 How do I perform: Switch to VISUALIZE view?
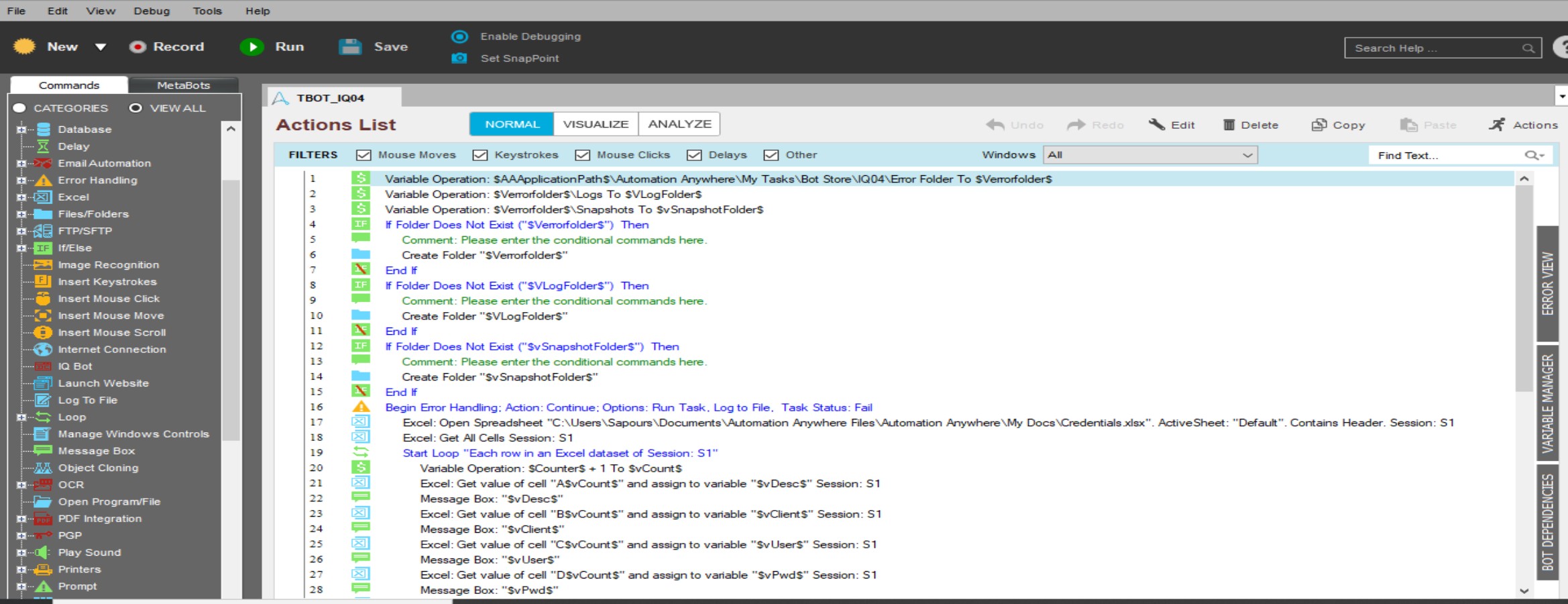(596, 124)
